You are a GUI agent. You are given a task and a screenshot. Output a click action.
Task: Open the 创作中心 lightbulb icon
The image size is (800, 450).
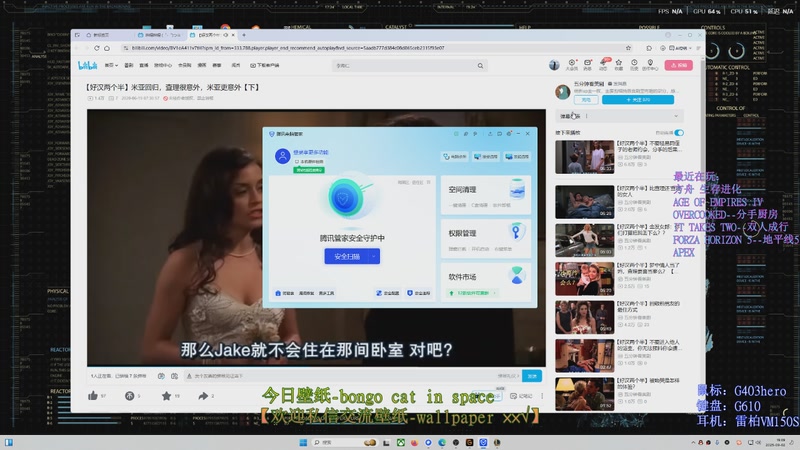point(650,64)
